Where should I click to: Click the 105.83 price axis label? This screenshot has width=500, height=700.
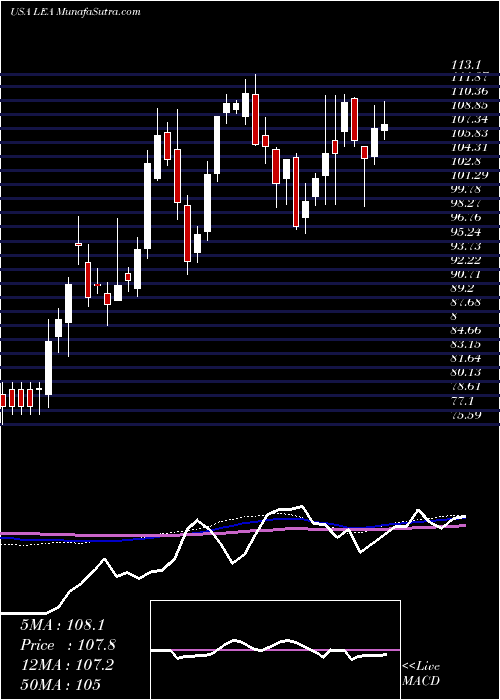click(x=471, y=133)
